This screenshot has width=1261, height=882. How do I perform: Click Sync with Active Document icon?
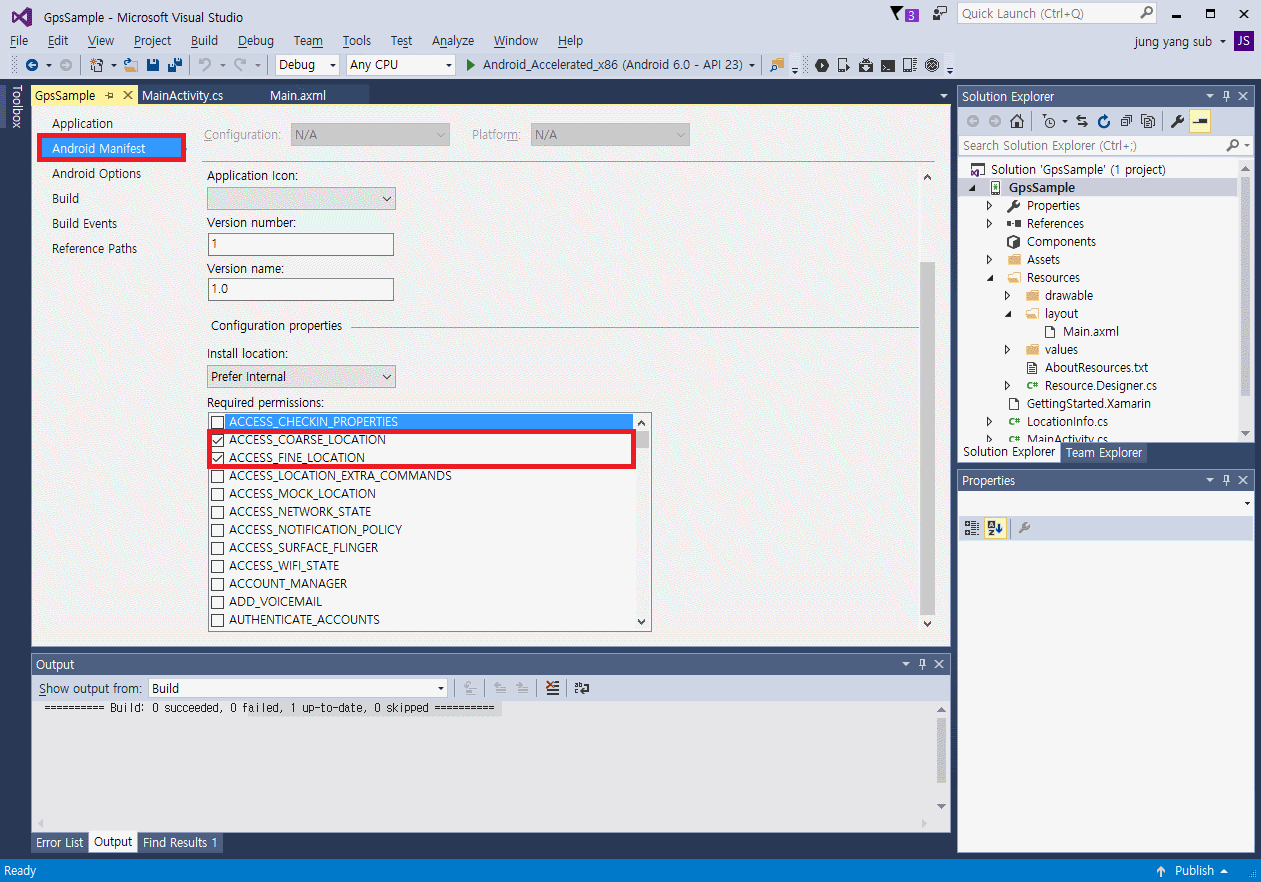tap(1082, 121)
